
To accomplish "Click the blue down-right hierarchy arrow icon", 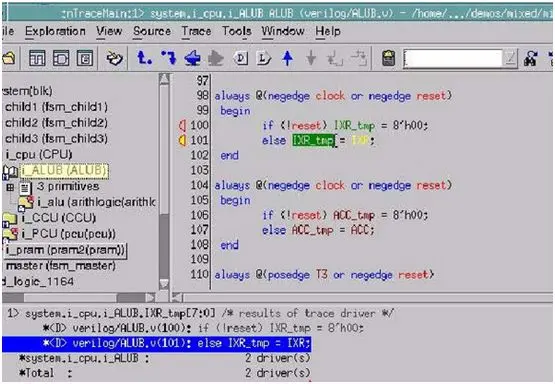I will click(x=168, y=58).
